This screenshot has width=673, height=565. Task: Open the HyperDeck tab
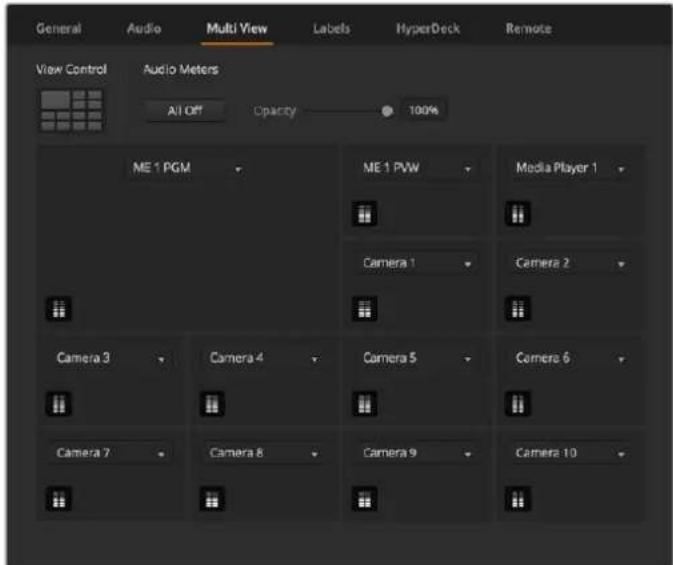[x=428, y=29]
